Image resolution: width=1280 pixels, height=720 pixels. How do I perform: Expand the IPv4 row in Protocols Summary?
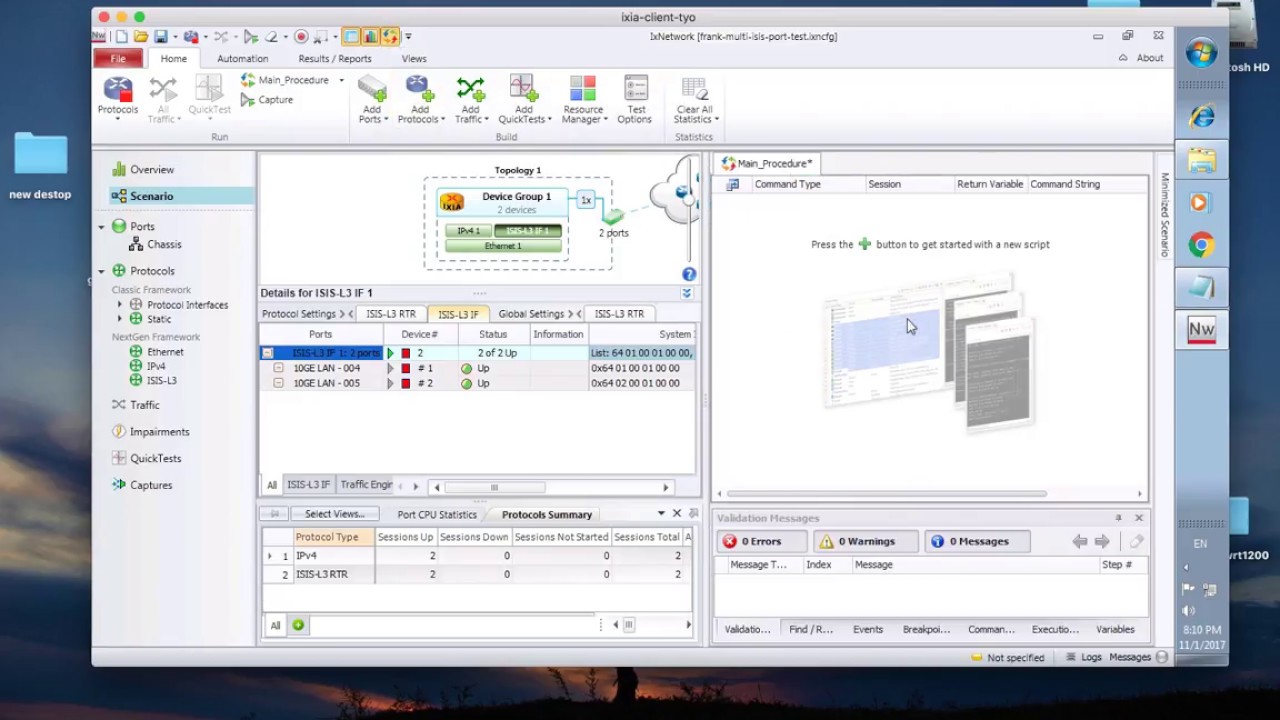269,556
